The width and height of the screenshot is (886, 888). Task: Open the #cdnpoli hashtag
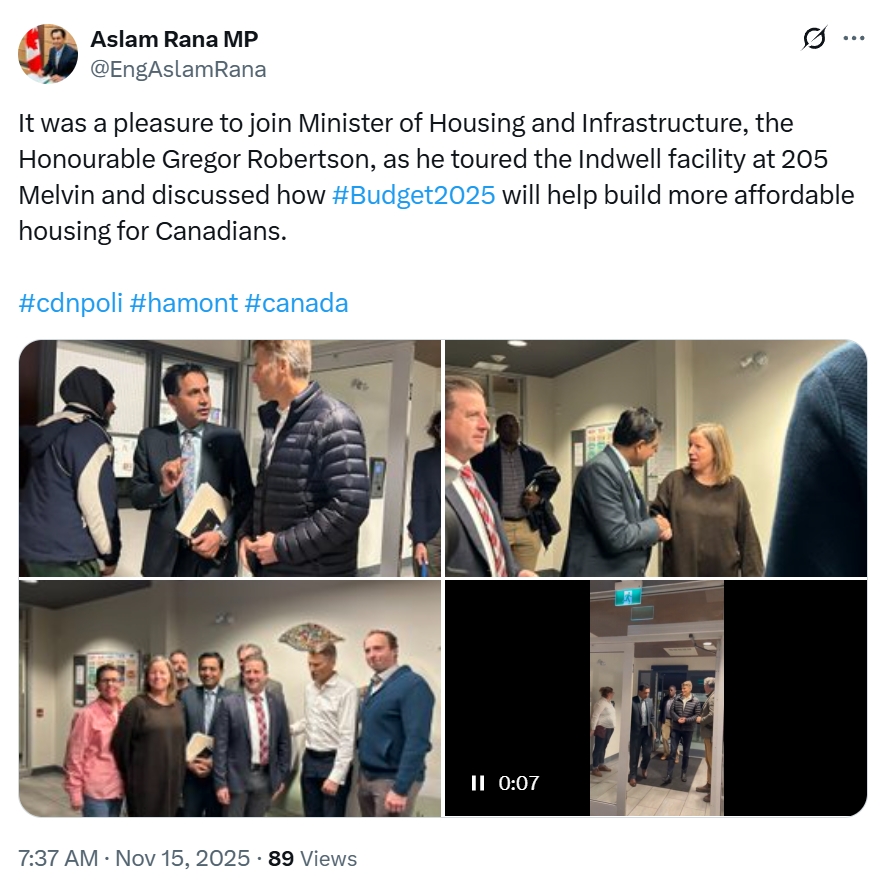[x=71, y=303]
